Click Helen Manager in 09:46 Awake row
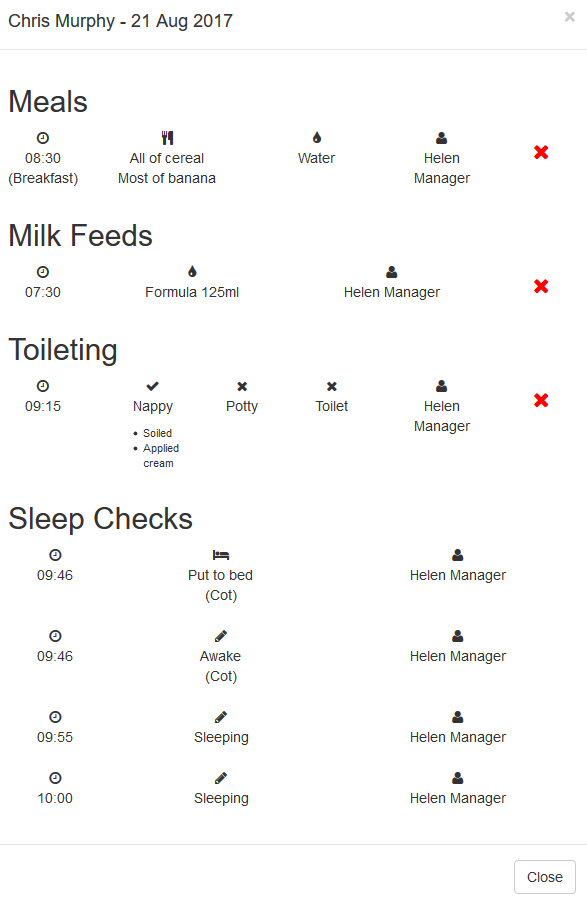 pos(458,656)
